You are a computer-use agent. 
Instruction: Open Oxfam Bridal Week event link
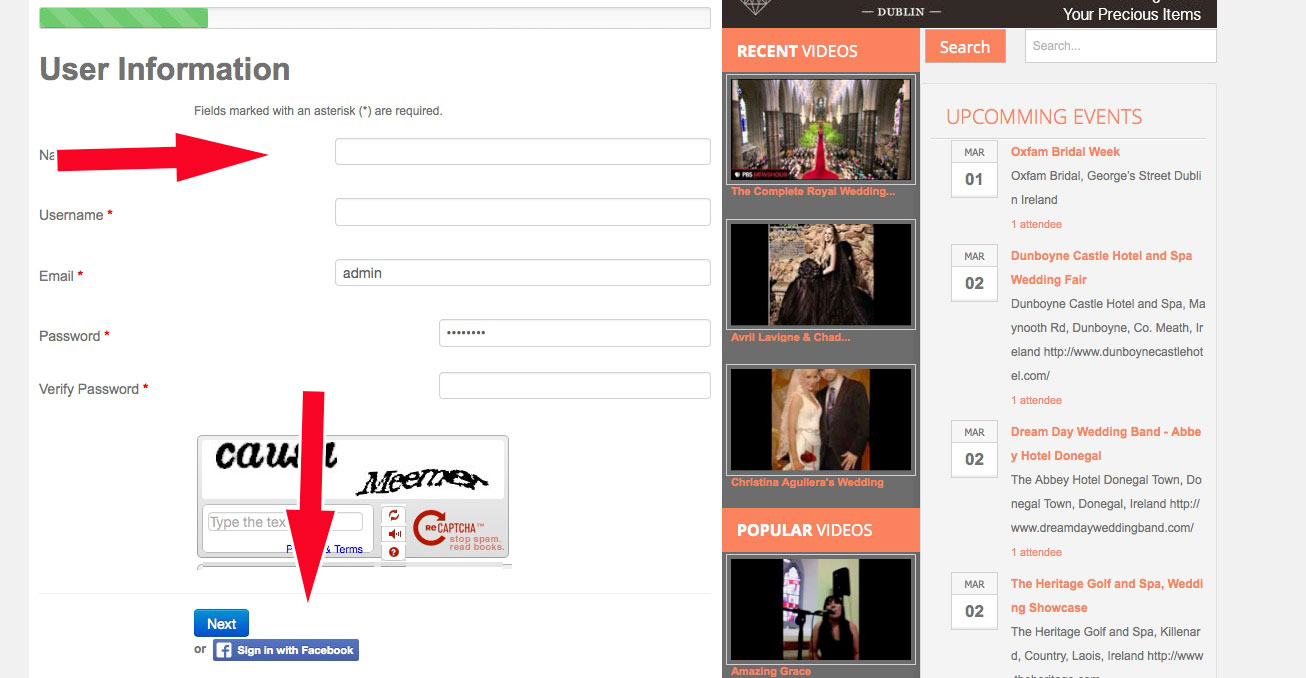[1065, 152]
